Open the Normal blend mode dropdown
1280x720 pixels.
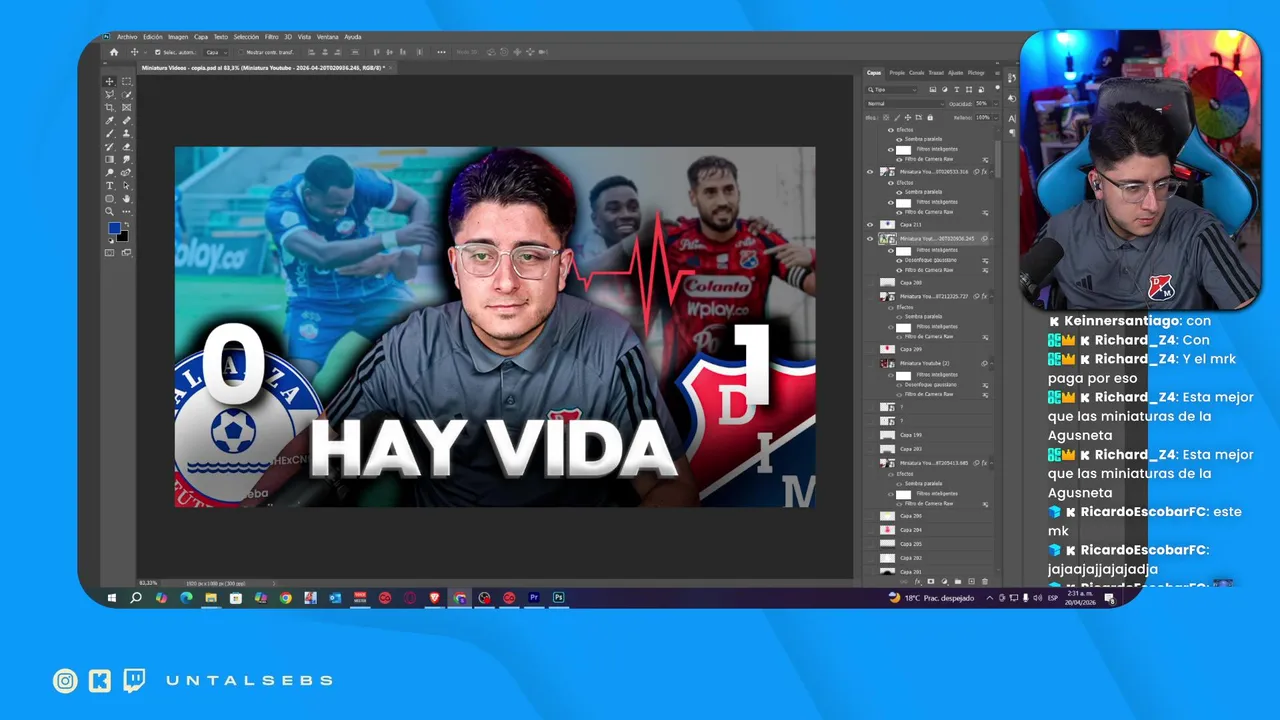point(905,103)
